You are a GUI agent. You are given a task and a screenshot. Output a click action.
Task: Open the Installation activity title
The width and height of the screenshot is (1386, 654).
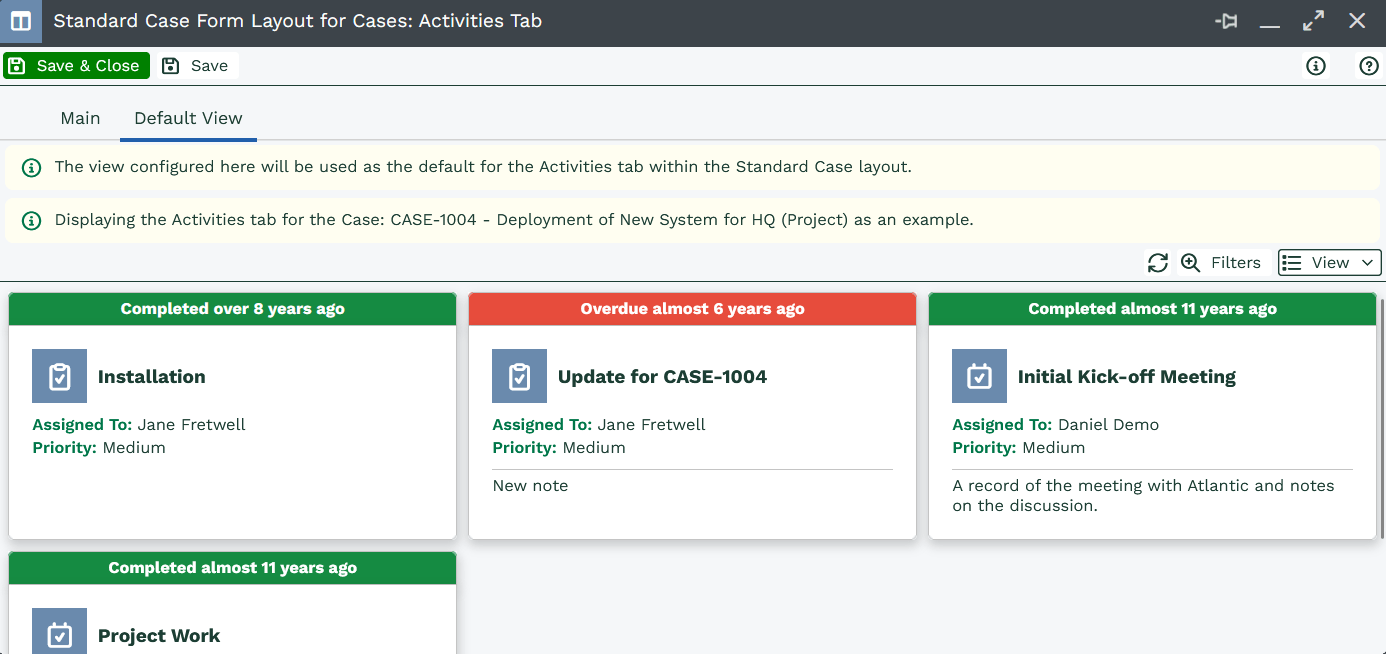[x=152, y=377]
